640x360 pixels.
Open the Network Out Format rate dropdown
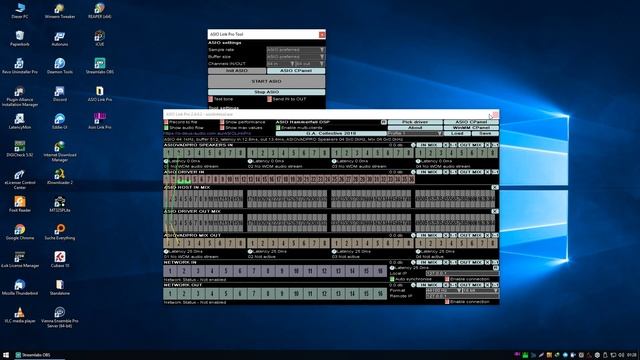click(x=444, y=290)
